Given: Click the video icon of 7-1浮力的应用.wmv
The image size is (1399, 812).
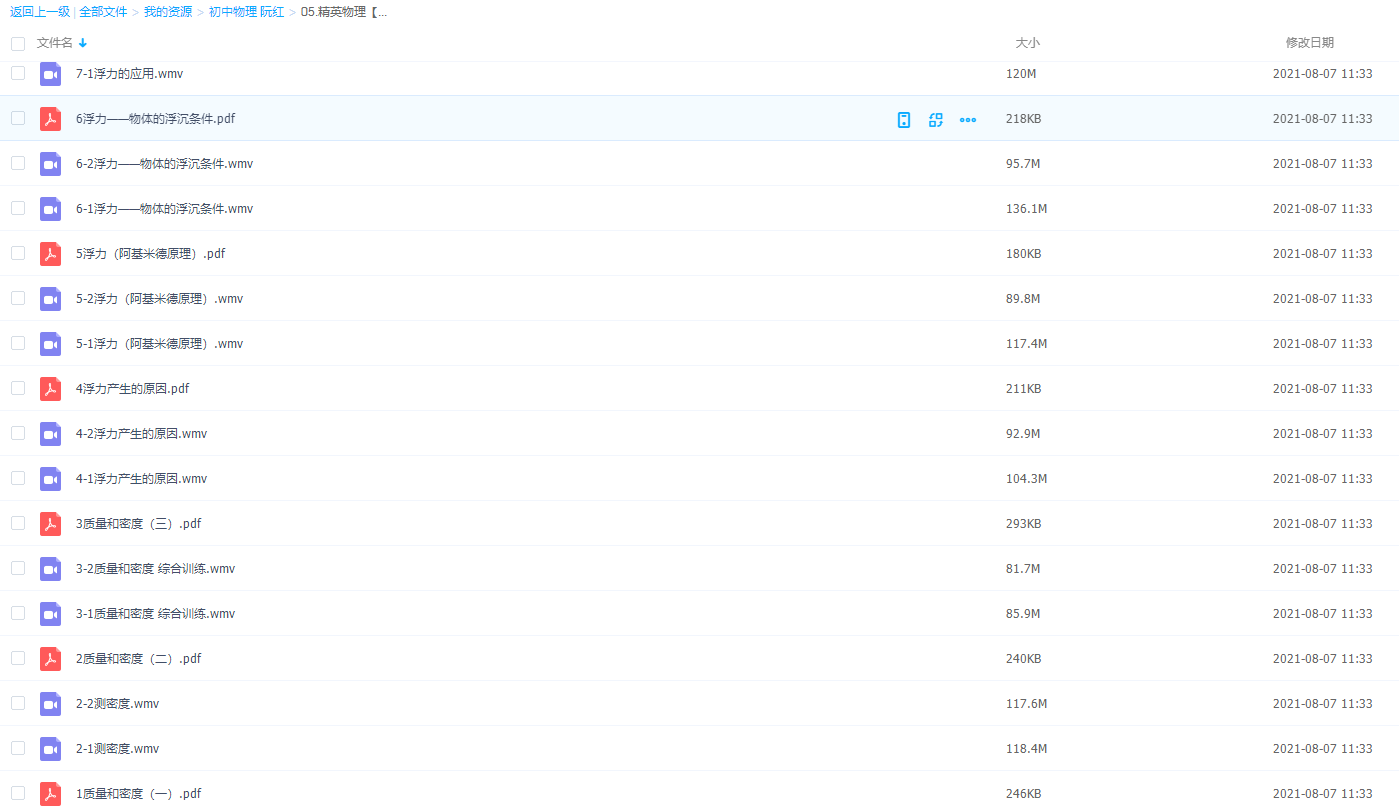Looking at the screenshot, I should 50,74.
